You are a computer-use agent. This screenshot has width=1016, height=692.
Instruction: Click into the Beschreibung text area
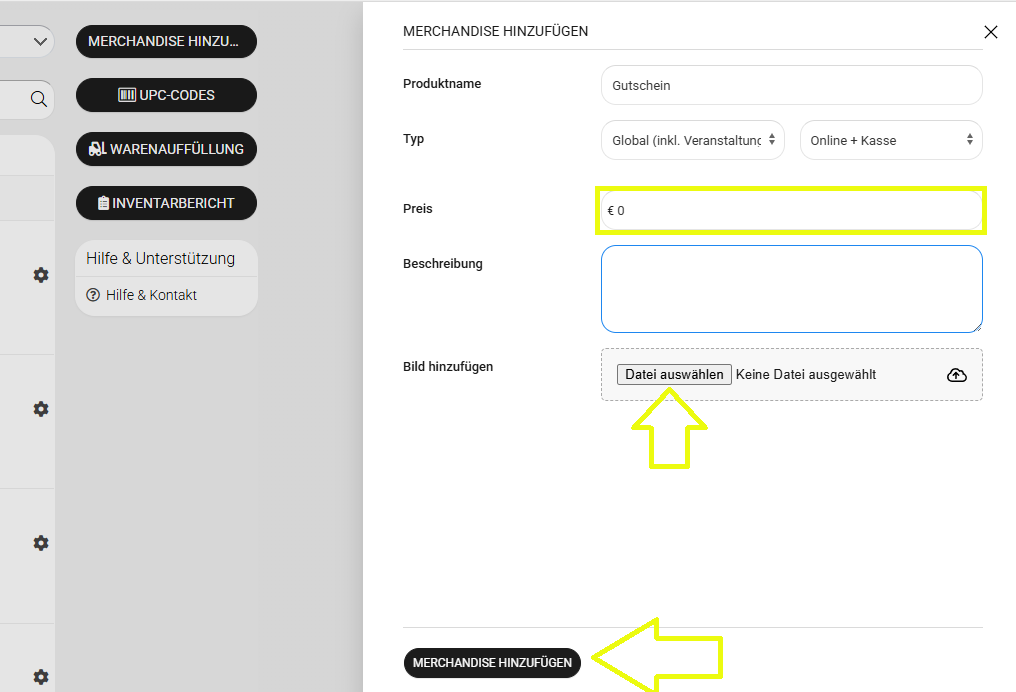click(791, 289)
